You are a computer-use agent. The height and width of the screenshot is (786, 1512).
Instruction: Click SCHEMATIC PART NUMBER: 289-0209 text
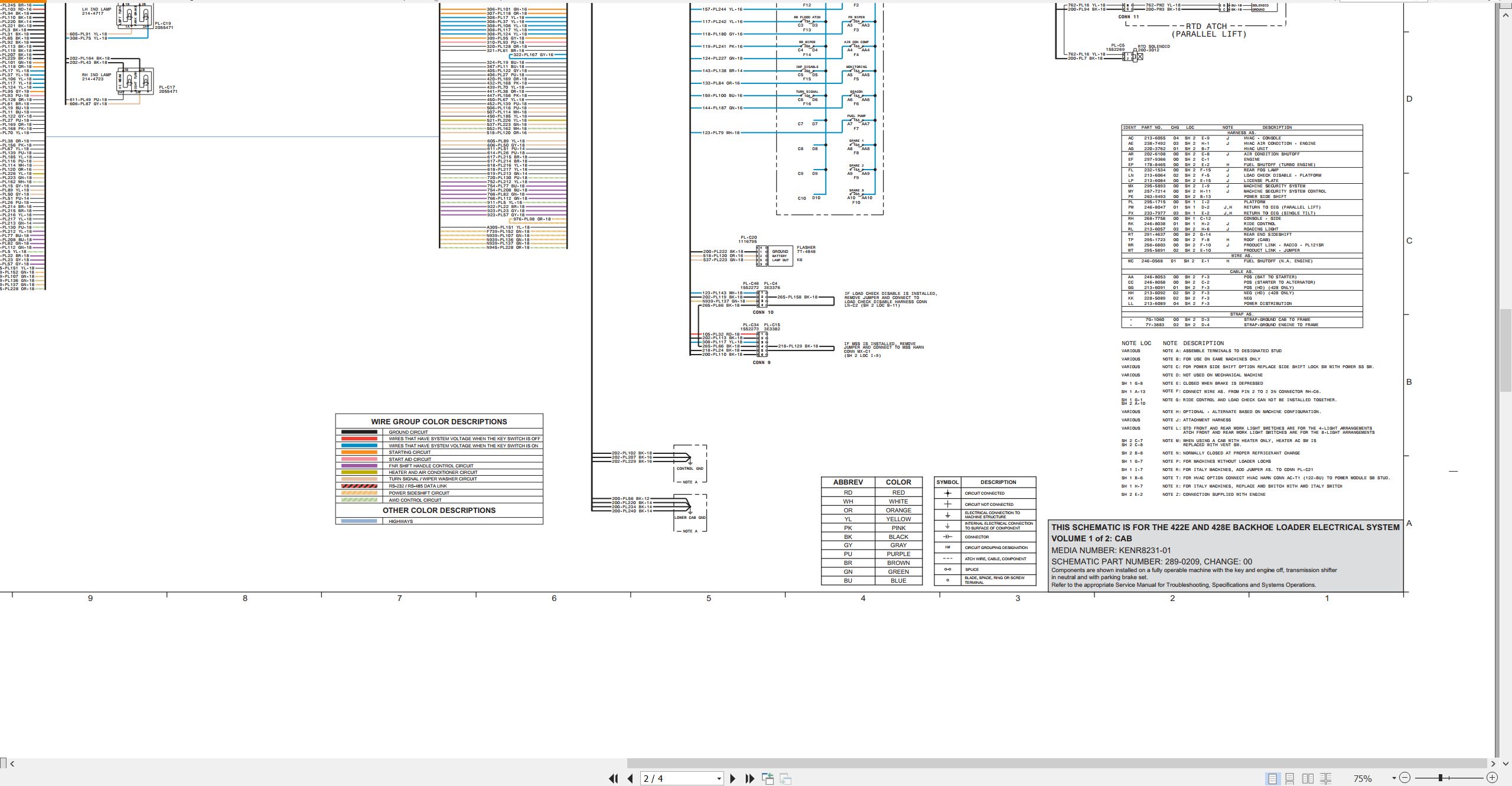pos(1152,562)
